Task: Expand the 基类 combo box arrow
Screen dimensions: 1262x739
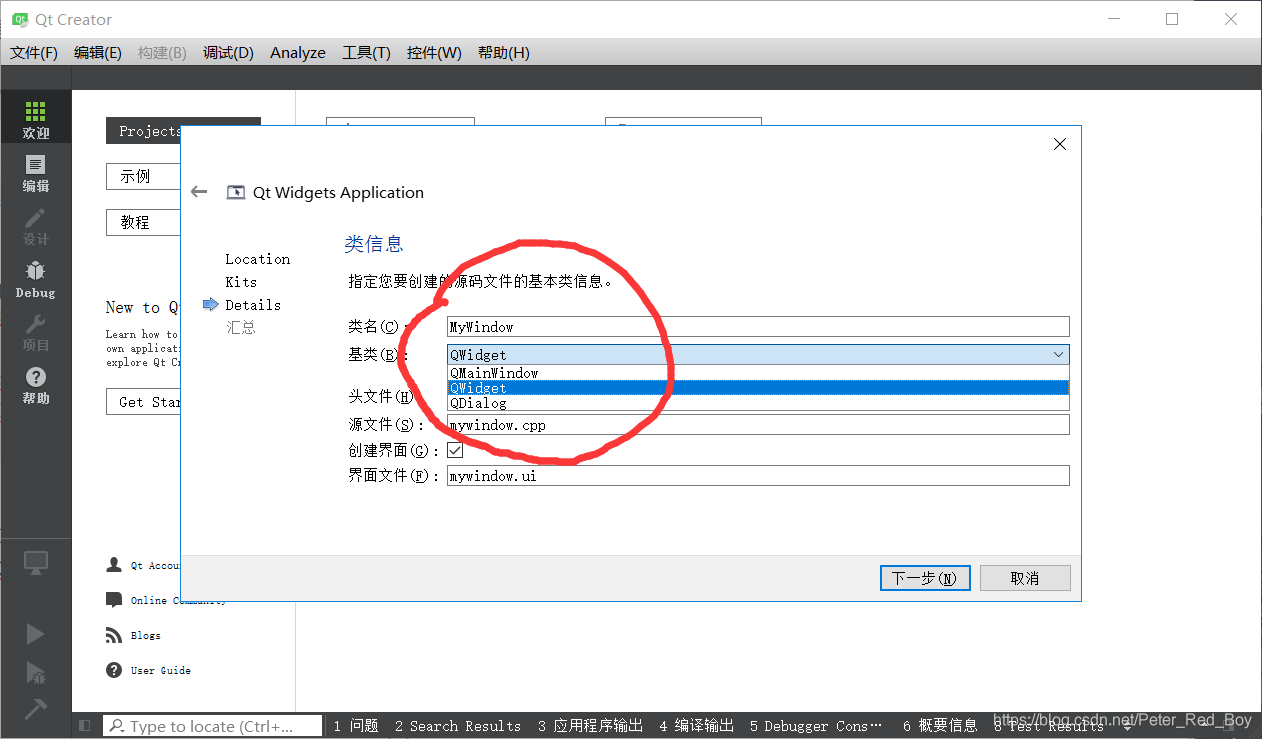Action: click(x=1058, y=354)
